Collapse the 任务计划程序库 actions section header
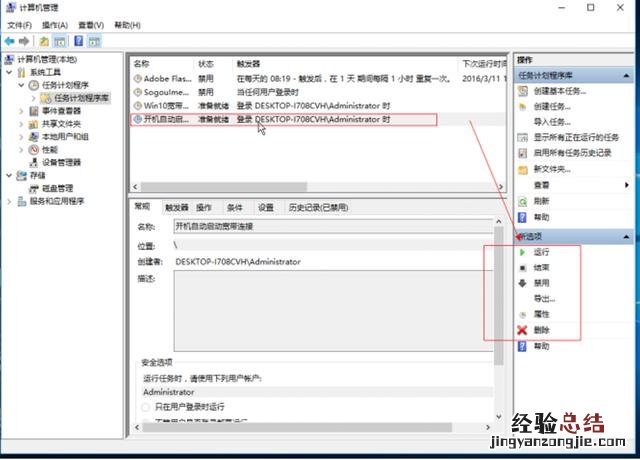The height and width of the screenshot is (460, 640). click(626, 75)
